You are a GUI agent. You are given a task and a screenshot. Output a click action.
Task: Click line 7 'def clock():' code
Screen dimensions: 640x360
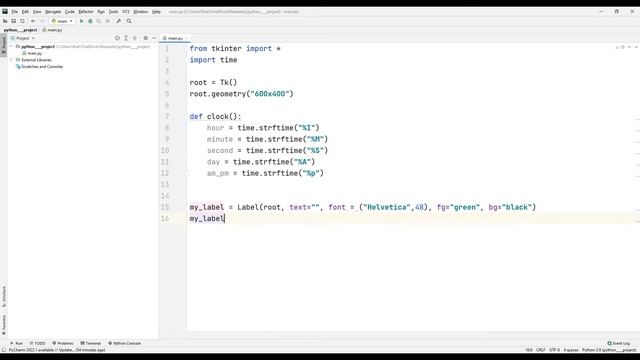pos(215,116)
